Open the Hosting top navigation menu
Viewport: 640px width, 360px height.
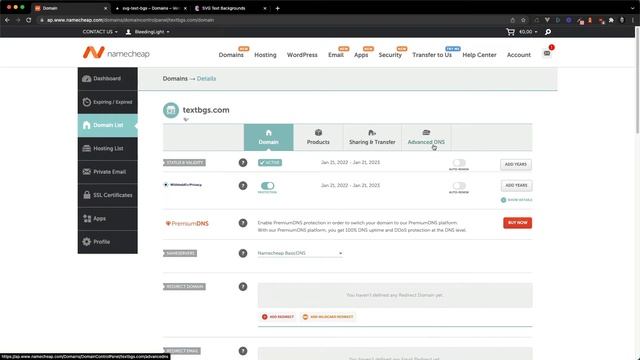tap(265, 55)
